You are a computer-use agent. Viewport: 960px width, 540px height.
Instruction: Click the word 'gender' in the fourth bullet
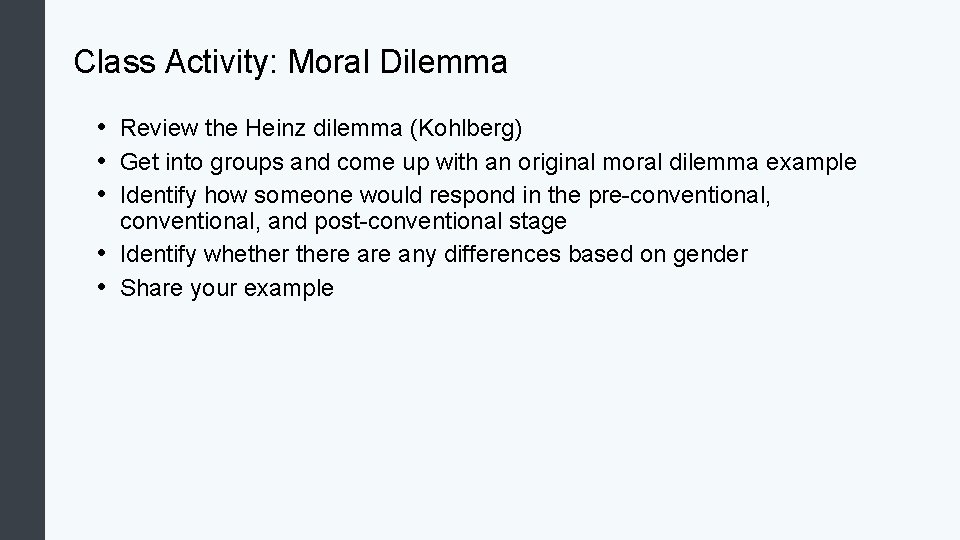(x=710, y=254)
